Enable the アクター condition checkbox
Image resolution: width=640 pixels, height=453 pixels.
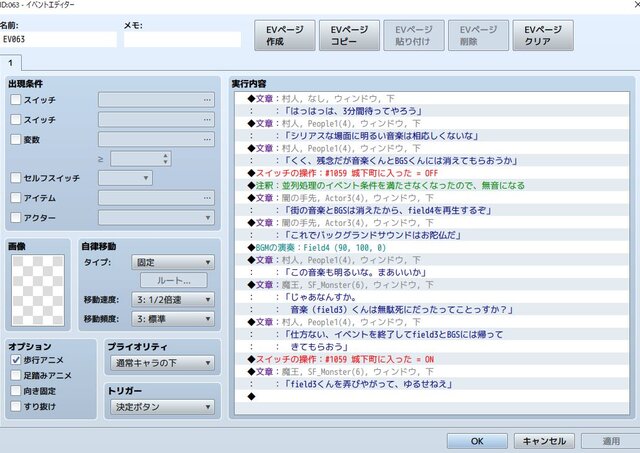(16, 218)
